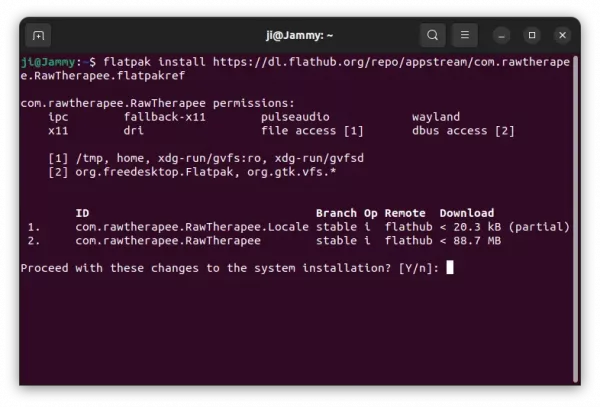The height and width of the screenshot is (407, 600).
Task: Click the 'org.freedesktop.Flatpak' footnote line
Action: (192, 172)
